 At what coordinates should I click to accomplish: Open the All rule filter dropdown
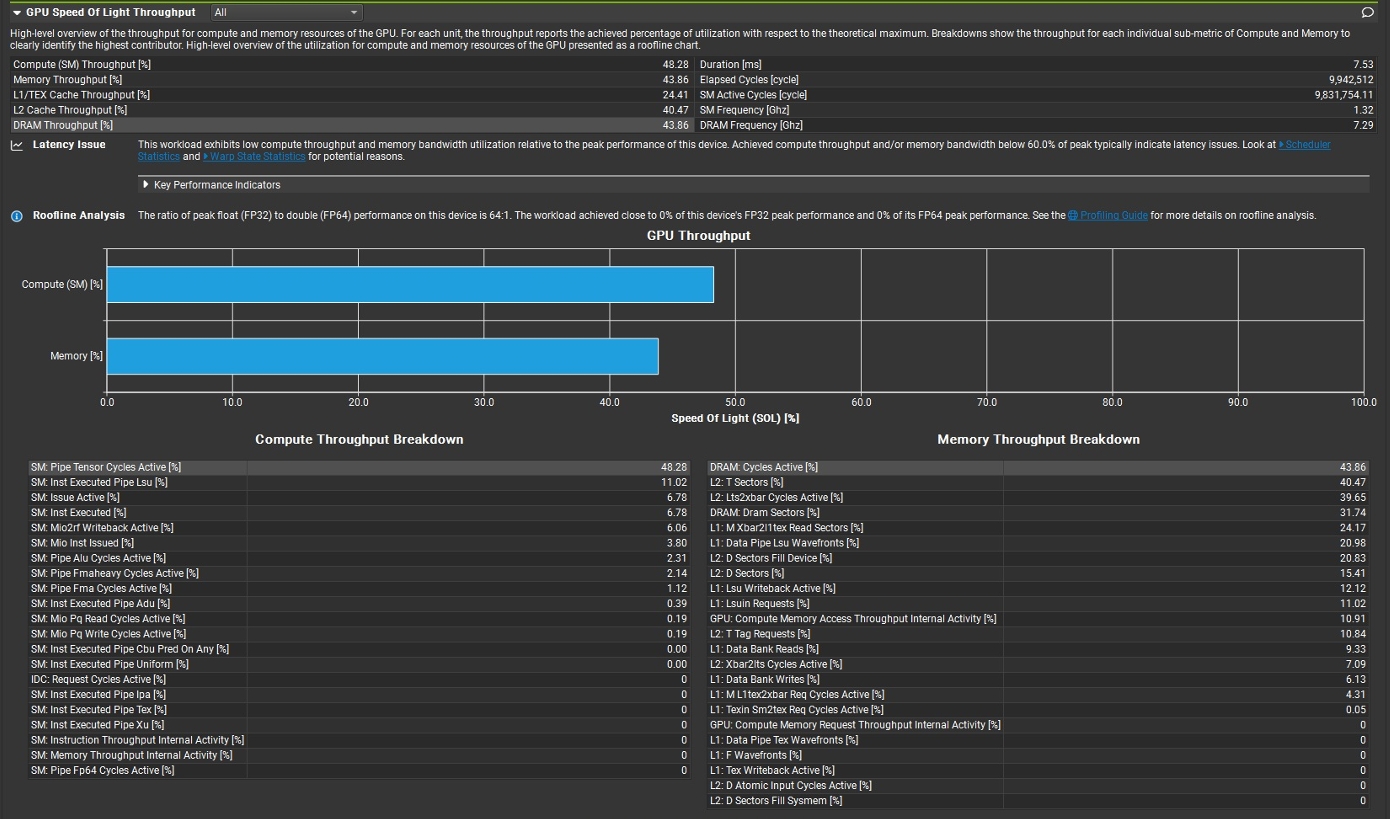285,11
